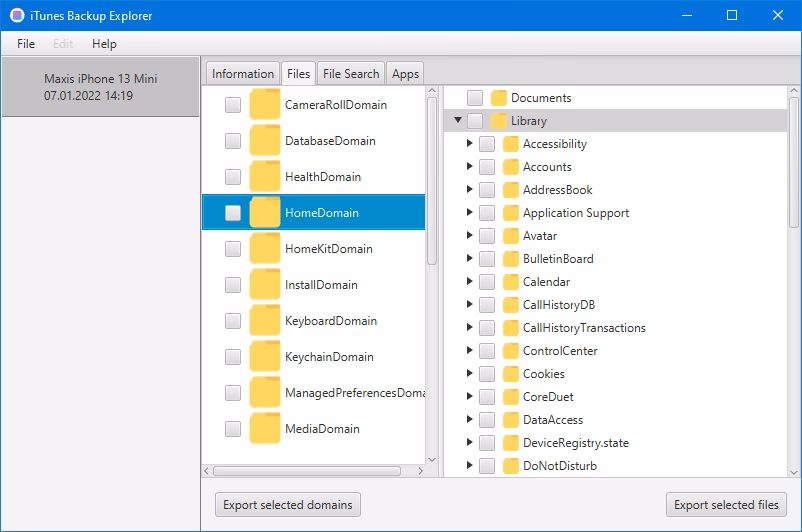Select the Maxis iPhone 13 Mini backup

101,87
